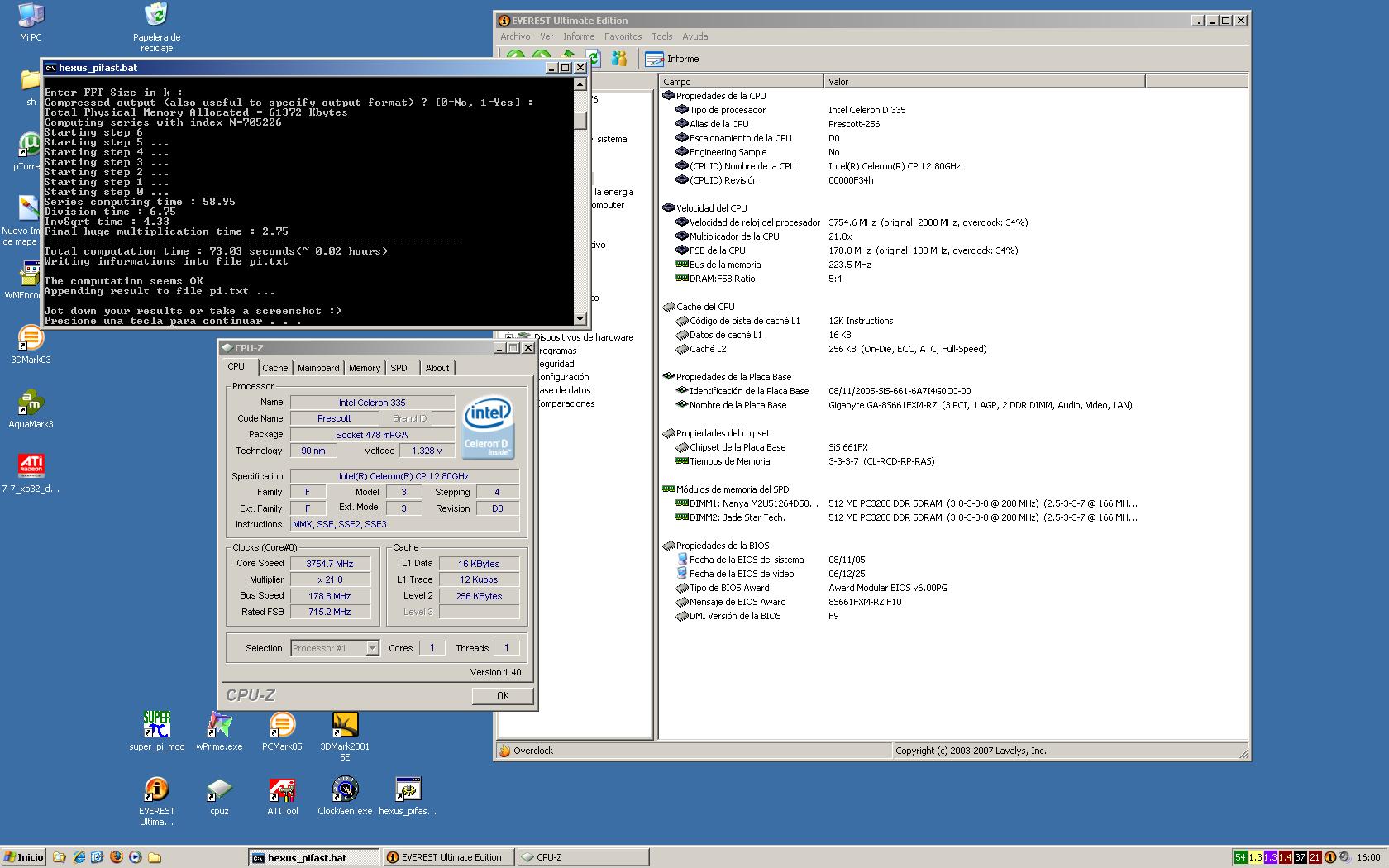Open hexus_pifast desktop shortcut

(x=408, y=796)
